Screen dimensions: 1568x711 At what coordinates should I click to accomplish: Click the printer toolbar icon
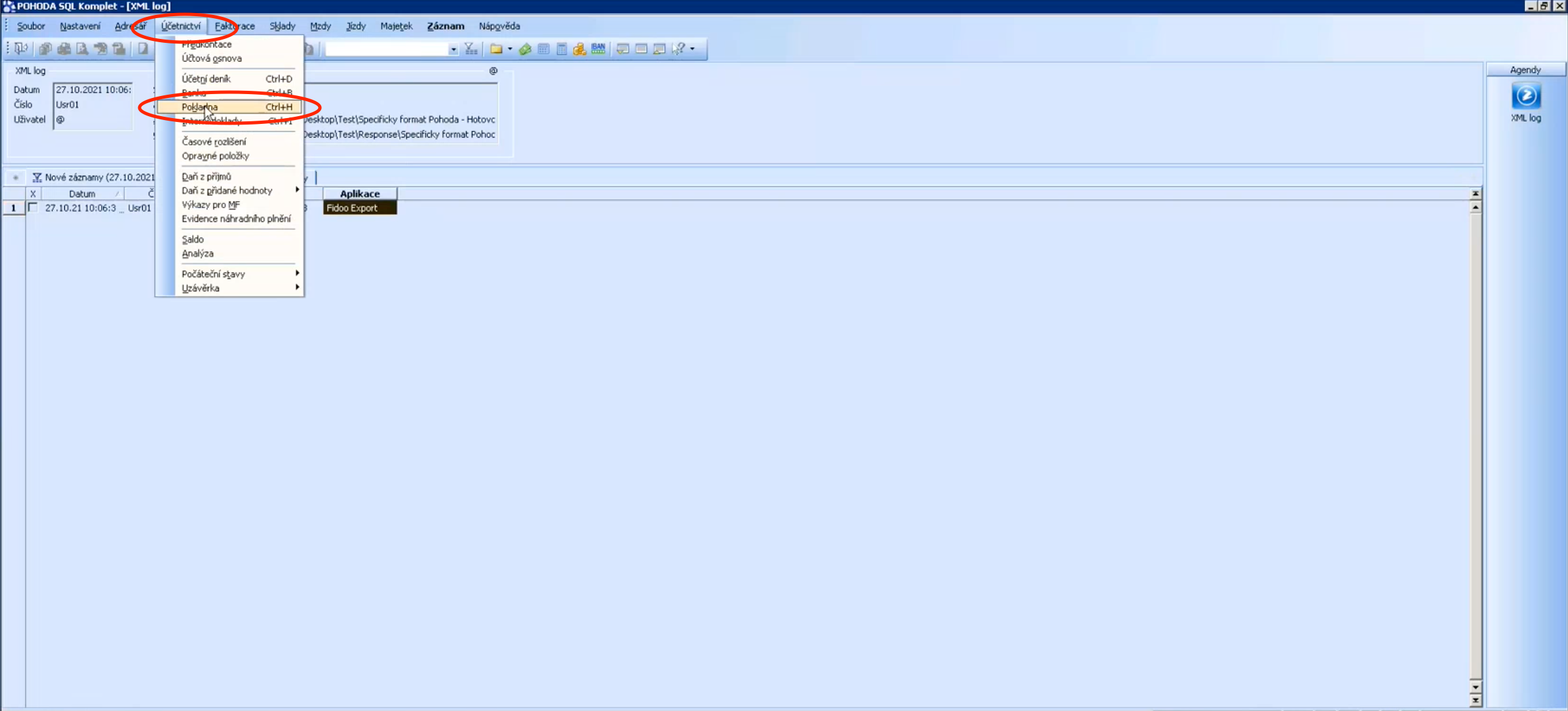[64, 49]
